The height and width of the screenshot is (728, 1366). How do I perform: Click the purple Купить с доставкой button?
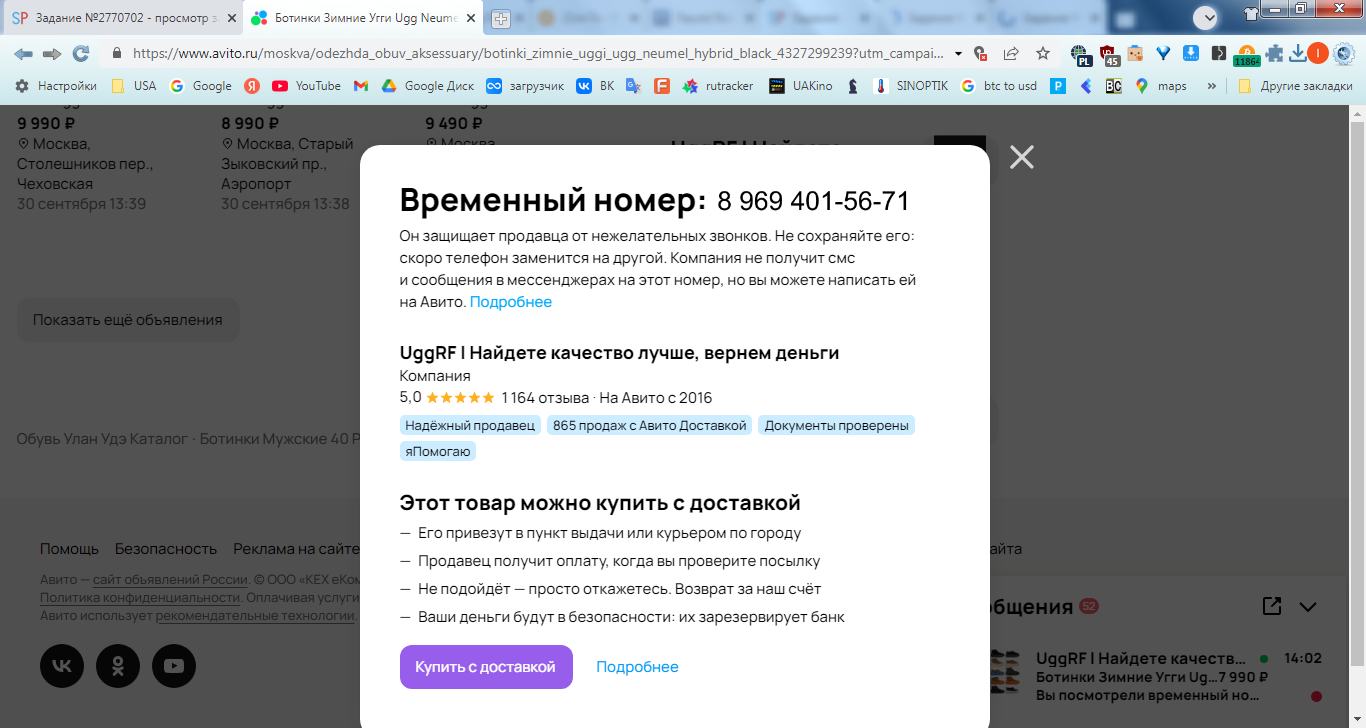coord(486,667)
